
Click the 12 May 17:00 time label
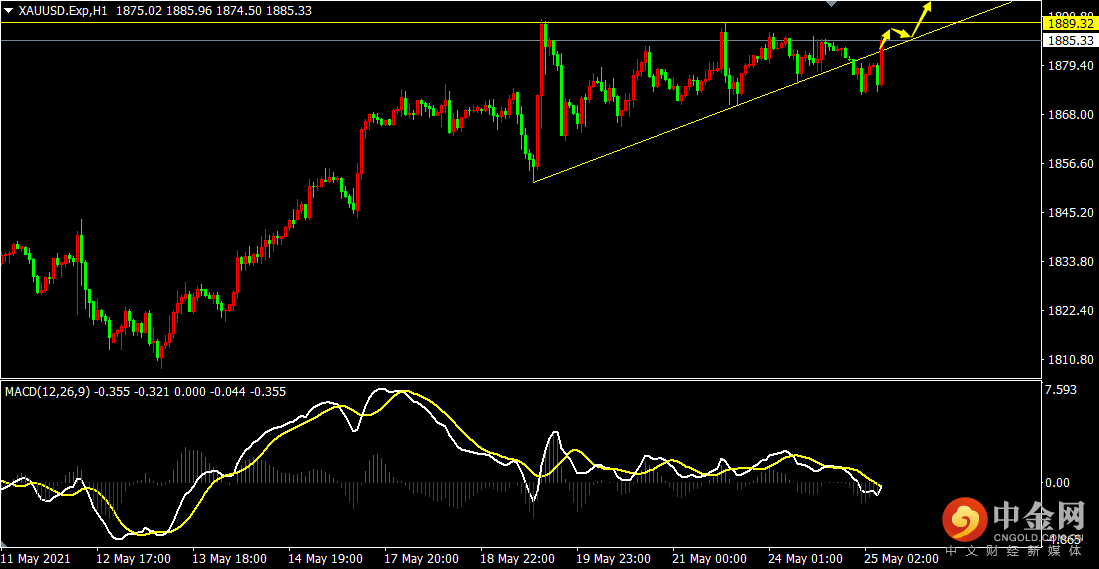click(x=135, y=558)
